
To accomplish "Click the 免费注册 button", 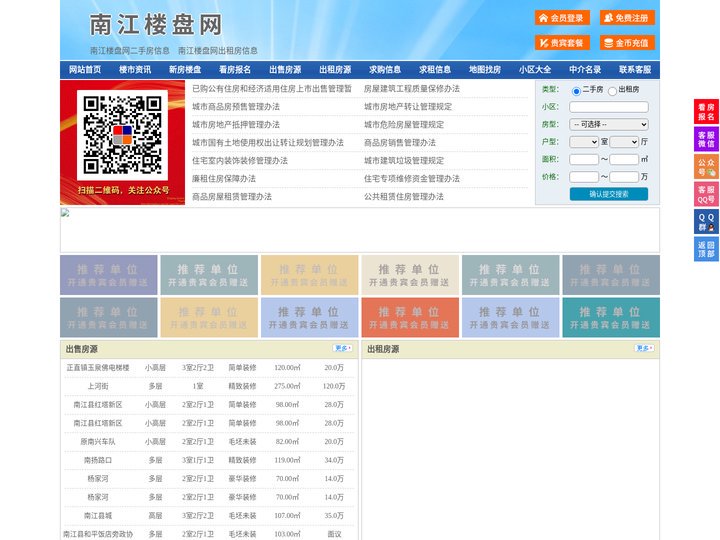I will [x=627, y=18].
